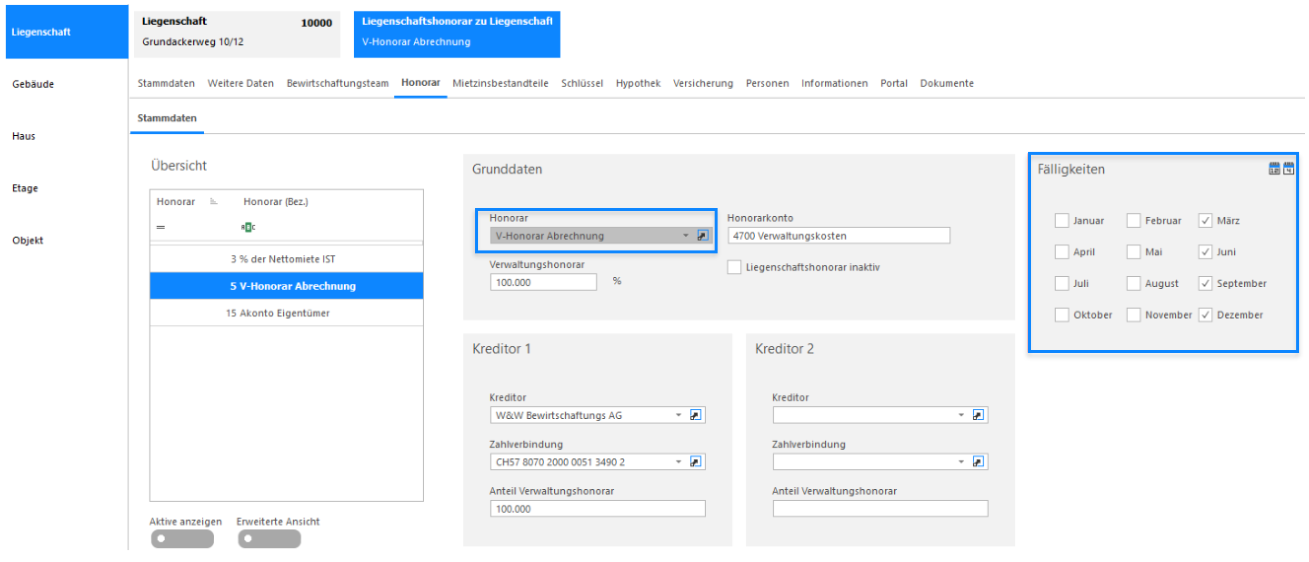The width and height of the screenshot is (1309, 562).
Task: Check the November checkbox
Action: [1134, 315]
